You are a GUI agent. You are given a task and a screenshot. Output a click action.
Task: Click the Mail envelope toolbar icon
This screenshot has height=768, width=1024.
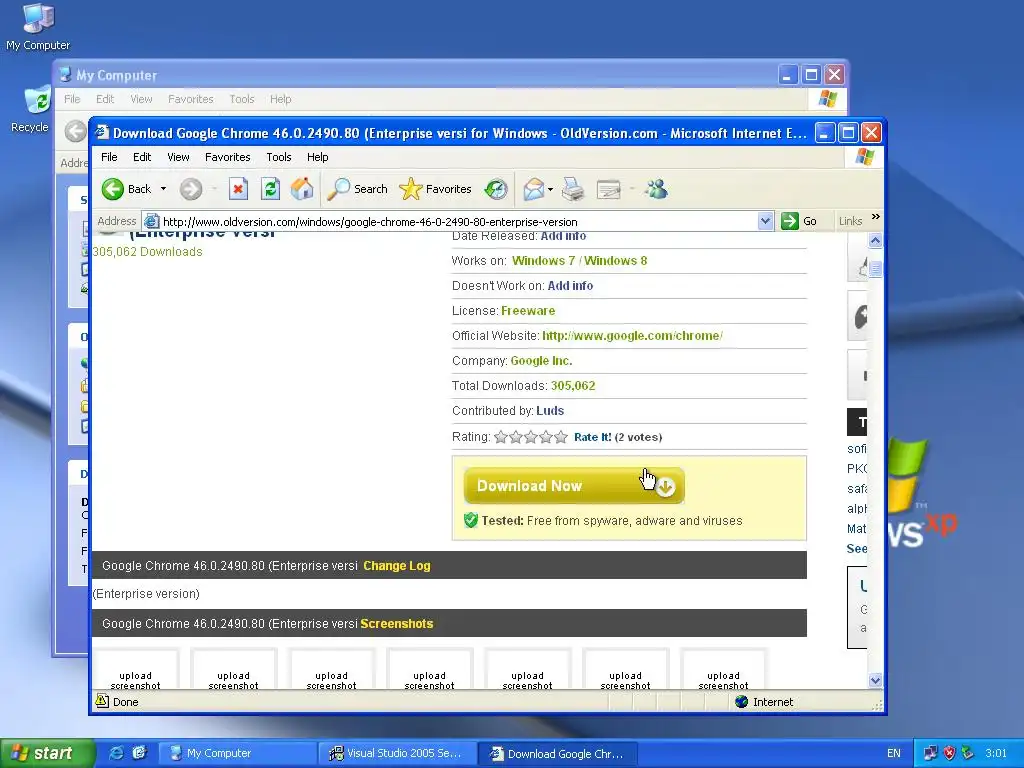click(x=534, y=189)
